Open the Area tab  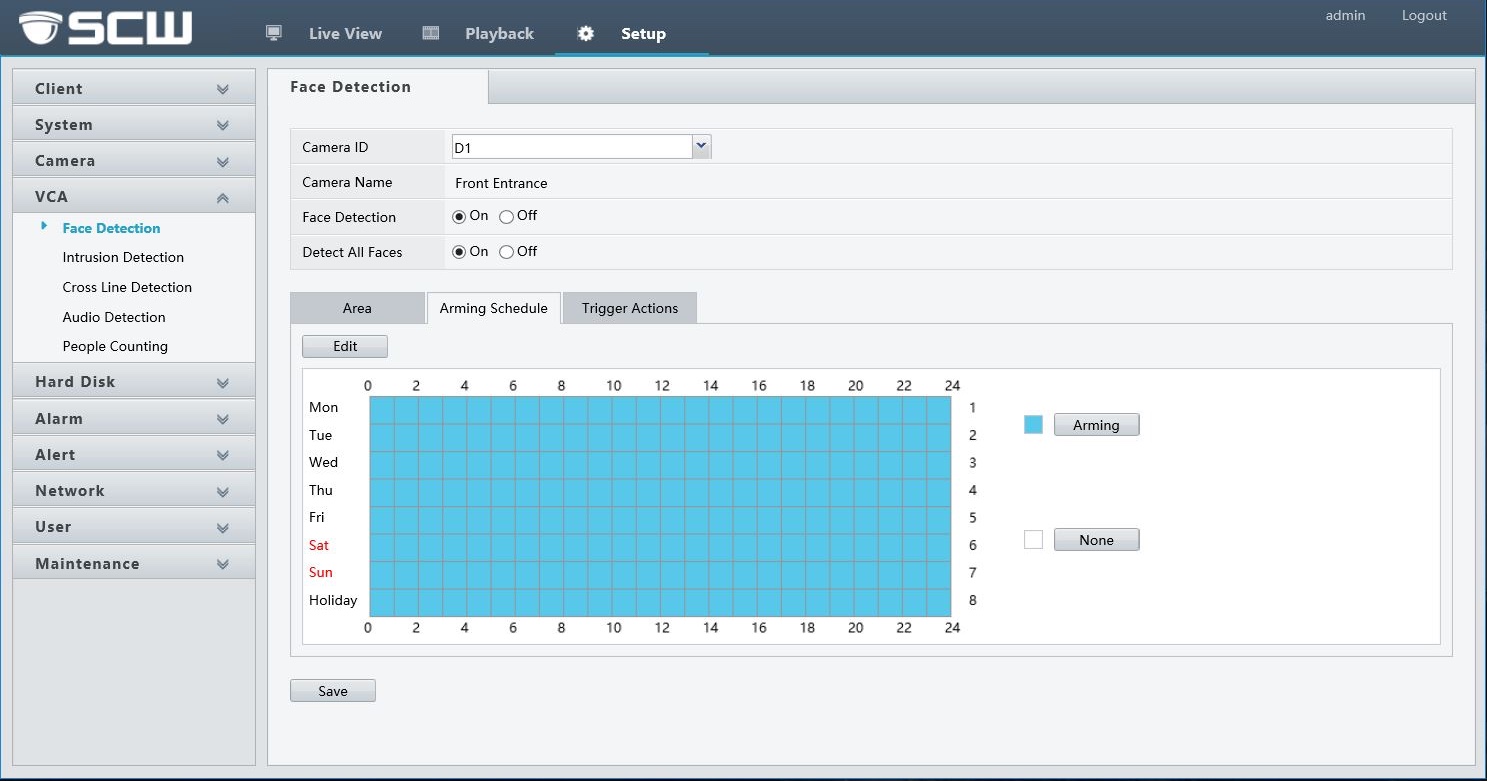356,308
